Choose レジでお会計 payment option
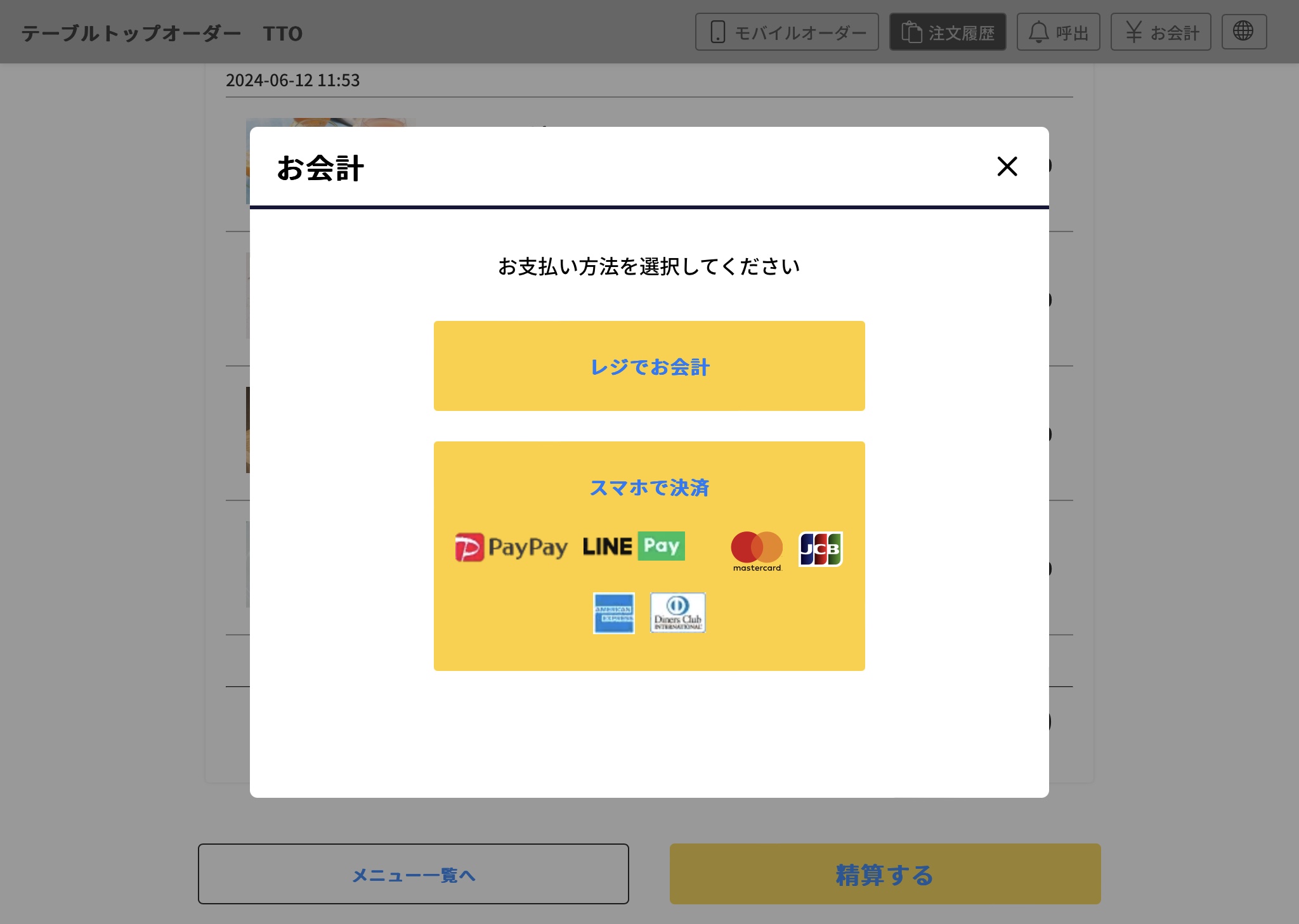1299x924 pixels. 649,366
